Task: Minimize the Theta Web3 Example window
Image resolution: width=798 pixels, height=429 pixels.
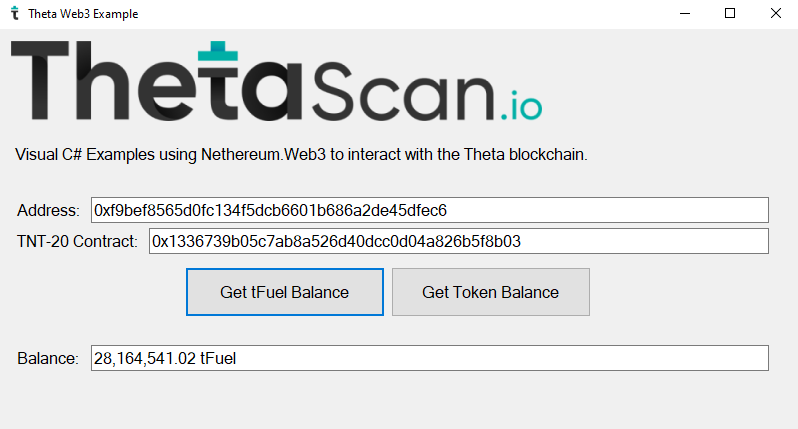Action: (x=685, y=14)
